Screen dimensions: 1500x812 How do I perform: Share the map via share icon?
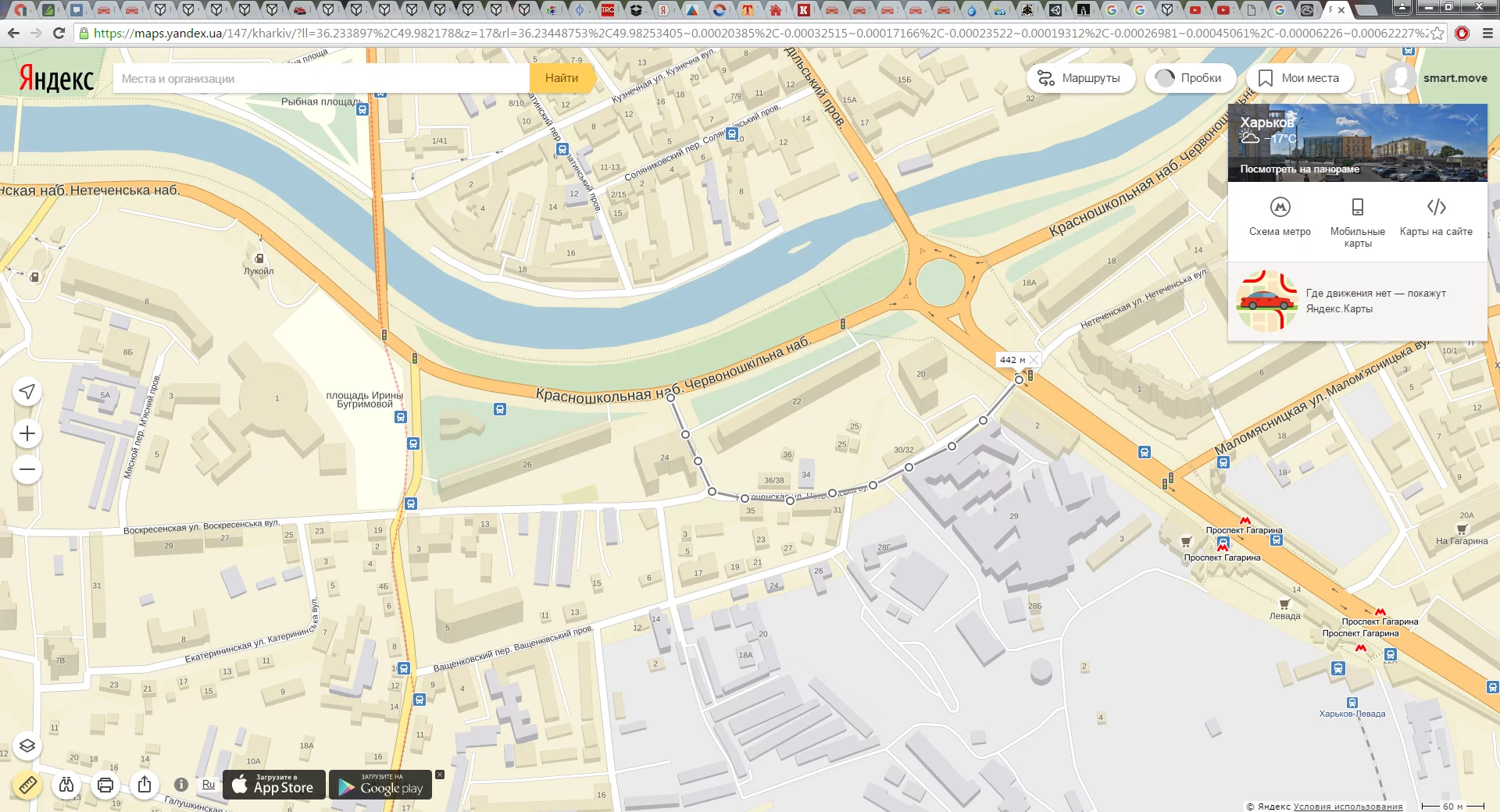(145, 785)
